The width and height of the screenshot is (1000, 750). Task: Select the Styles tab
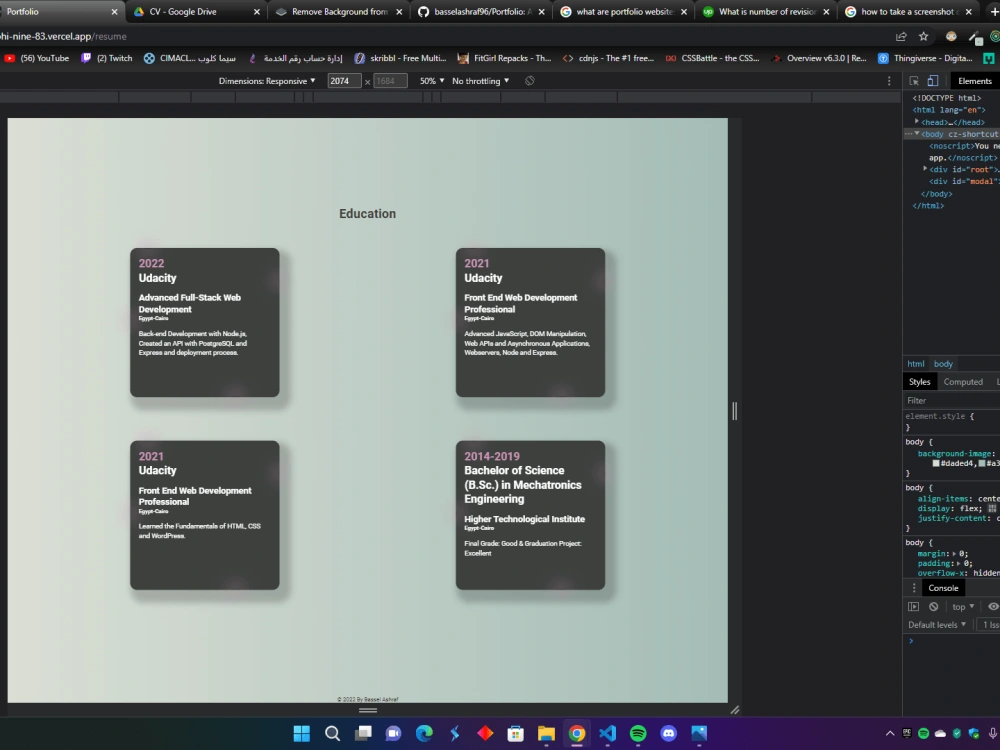point(919,382)
